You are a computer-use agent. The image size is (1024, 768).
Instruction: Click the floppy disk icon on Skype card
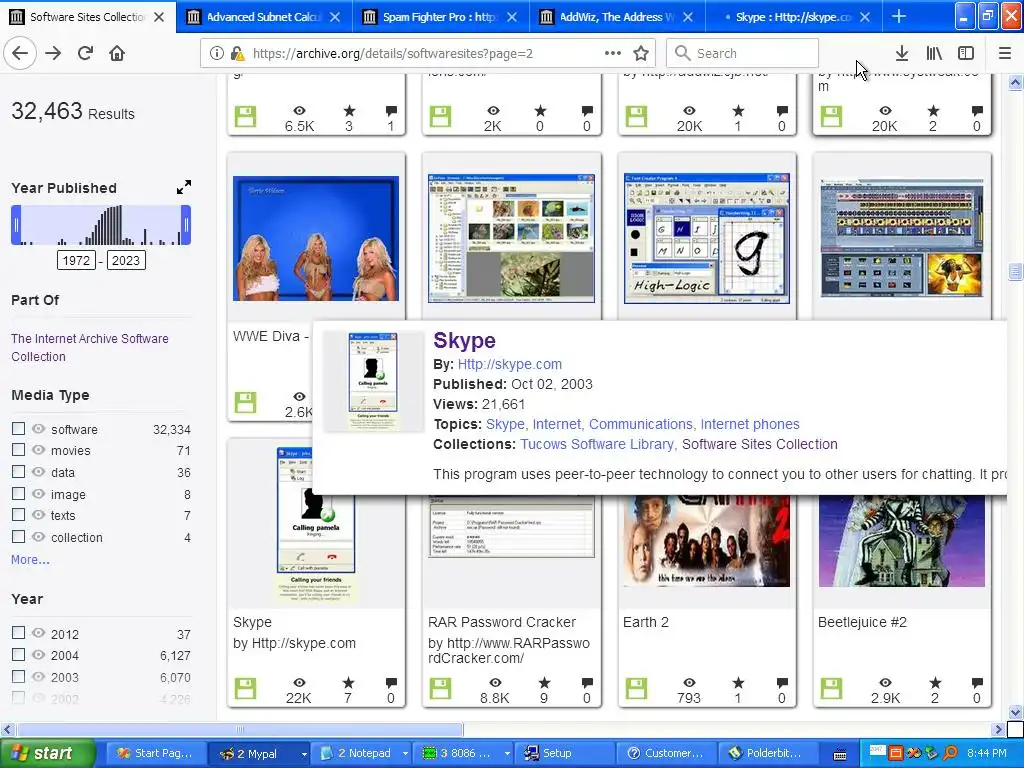[246, 688]
